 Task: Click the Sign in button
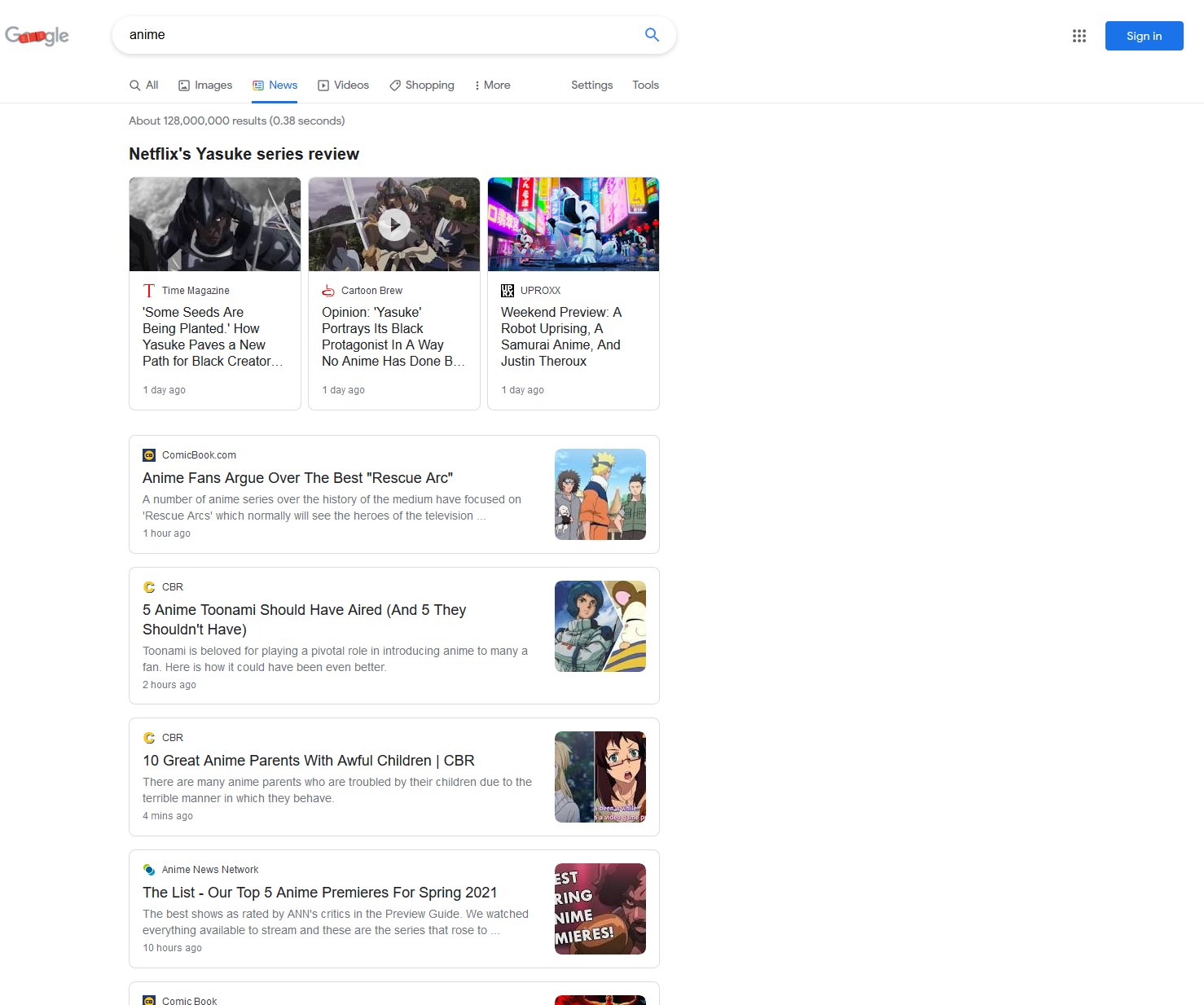point(1144,36)
